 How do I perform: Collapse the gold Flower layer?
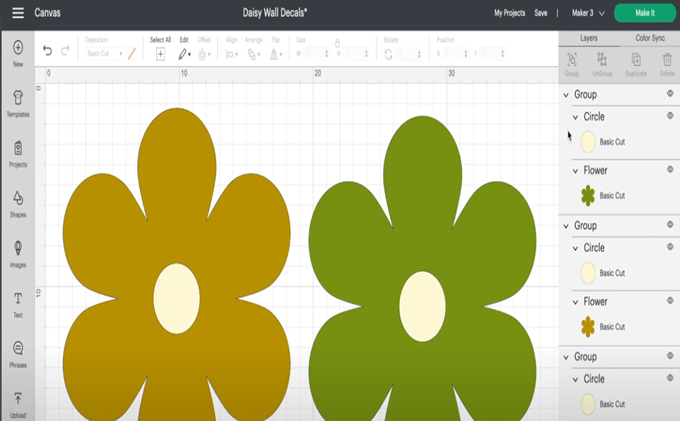575,302
